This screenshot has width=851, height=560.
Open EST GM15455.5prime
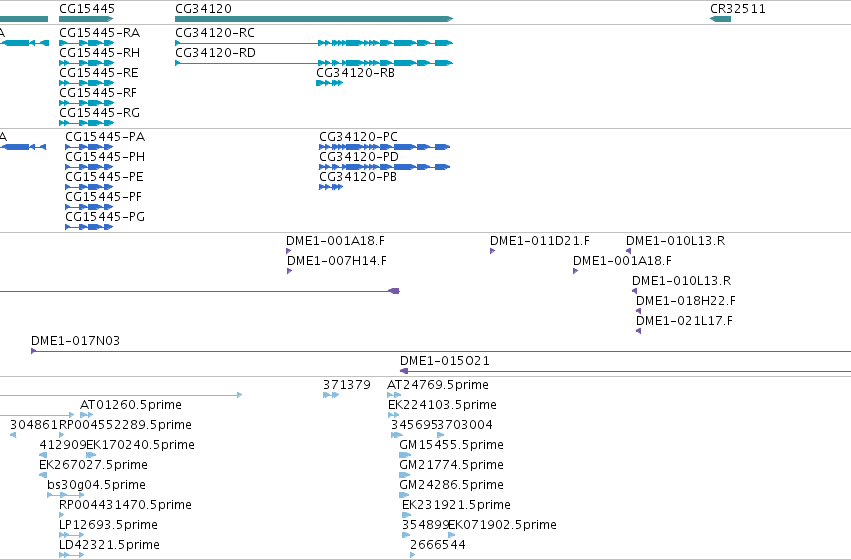405,456
